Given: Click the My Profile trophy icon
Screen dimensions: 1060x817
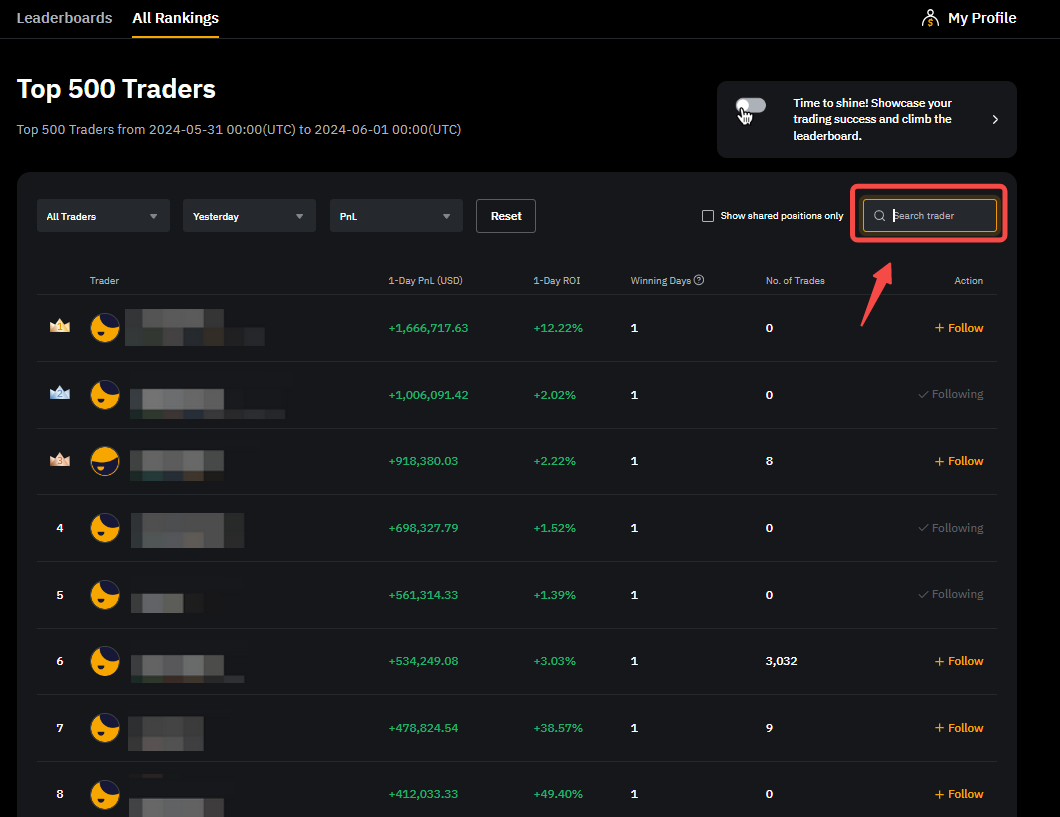Looking at the screenshot, I should (929, 17).
